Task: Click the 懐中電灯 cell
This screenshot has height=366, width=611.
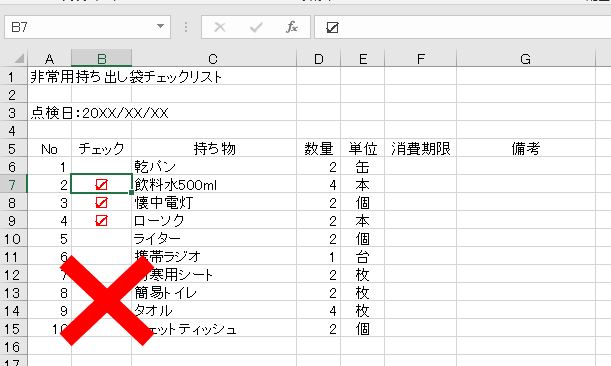Action: tap(214, 203)
